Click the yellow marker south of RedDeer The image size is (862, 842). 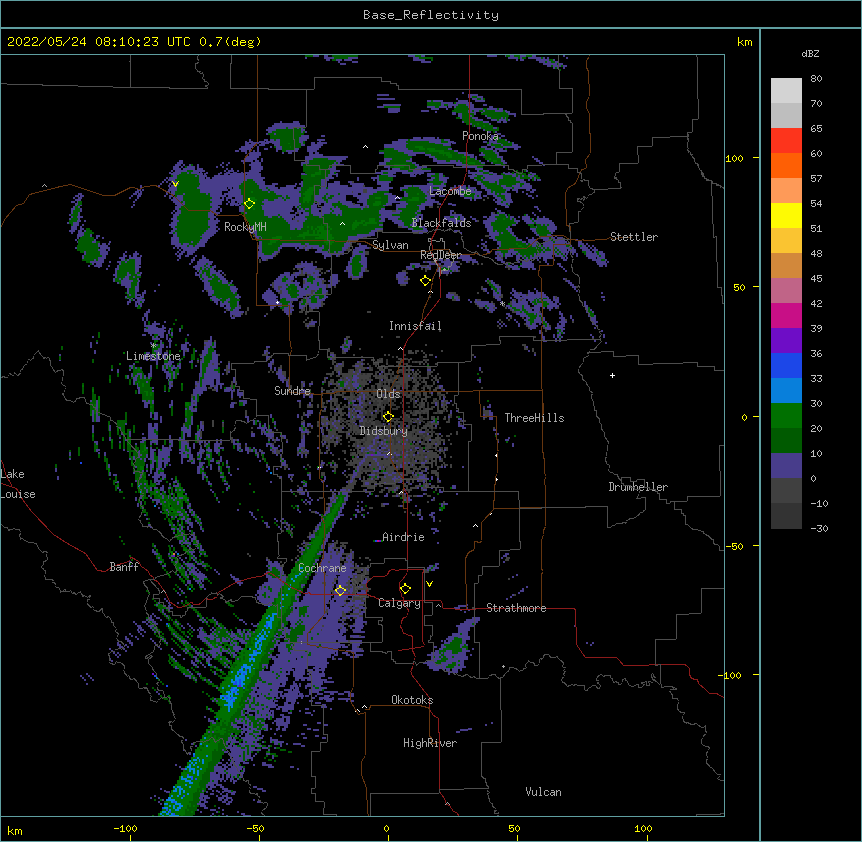(x=426, y=281)
